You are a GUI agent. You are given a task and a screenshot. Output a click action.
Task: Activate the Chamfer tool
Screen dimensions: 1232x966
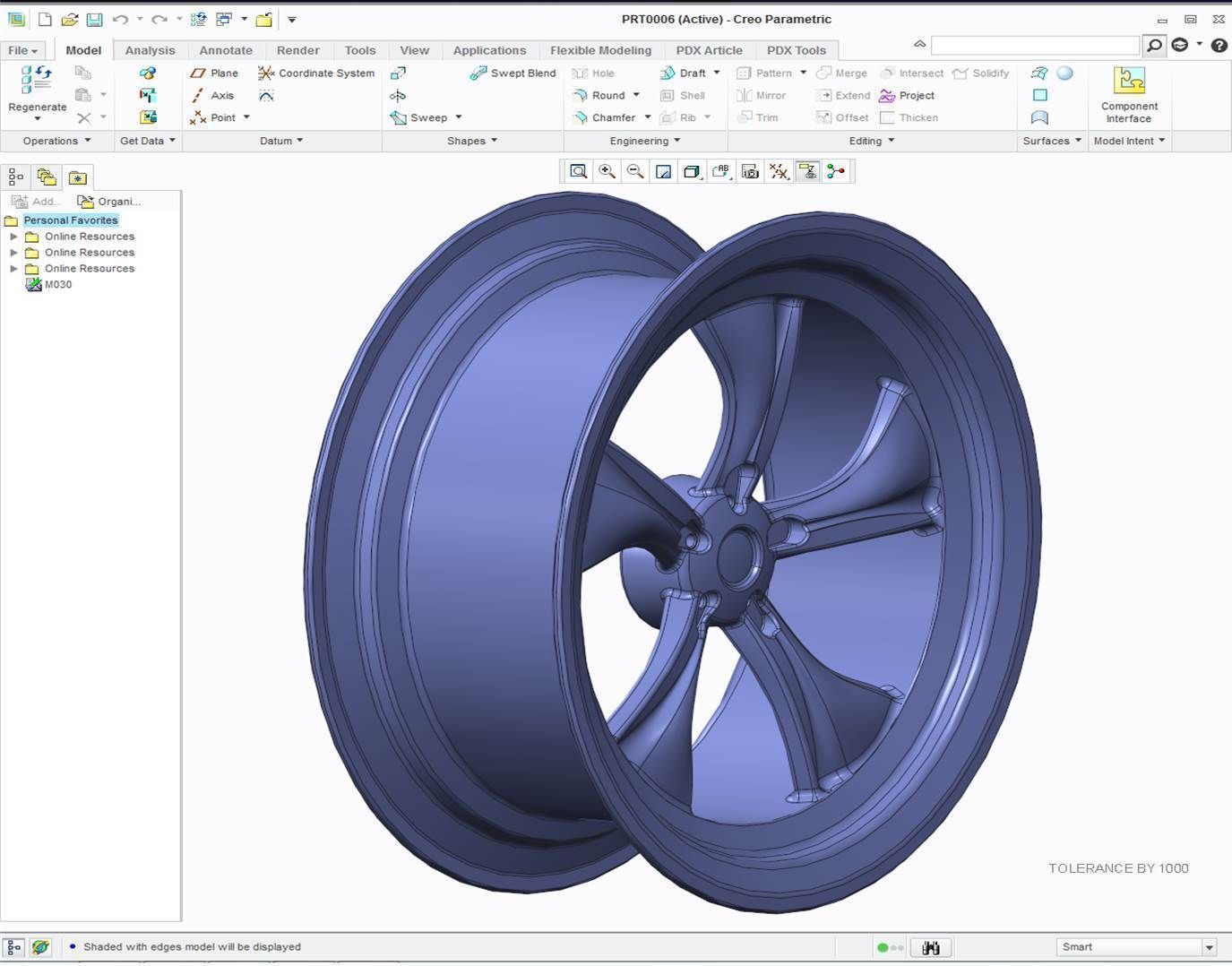click(x=611, y=117)
